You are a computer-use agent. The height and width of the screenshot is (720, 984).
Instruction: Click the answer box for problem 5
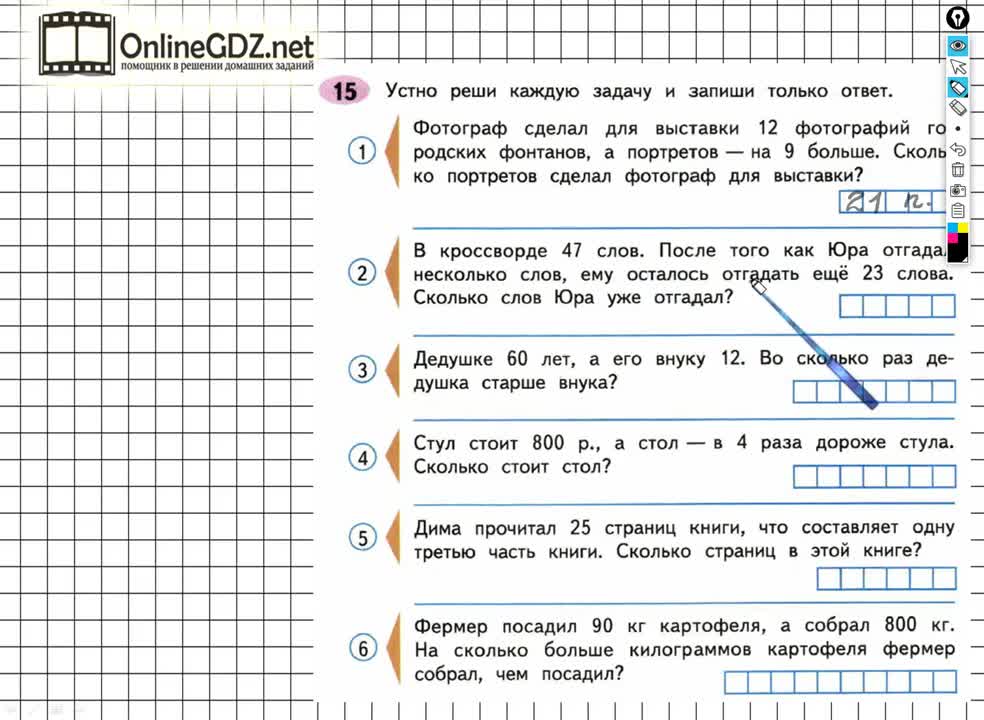pyautogui.click(x=886, y=579)
